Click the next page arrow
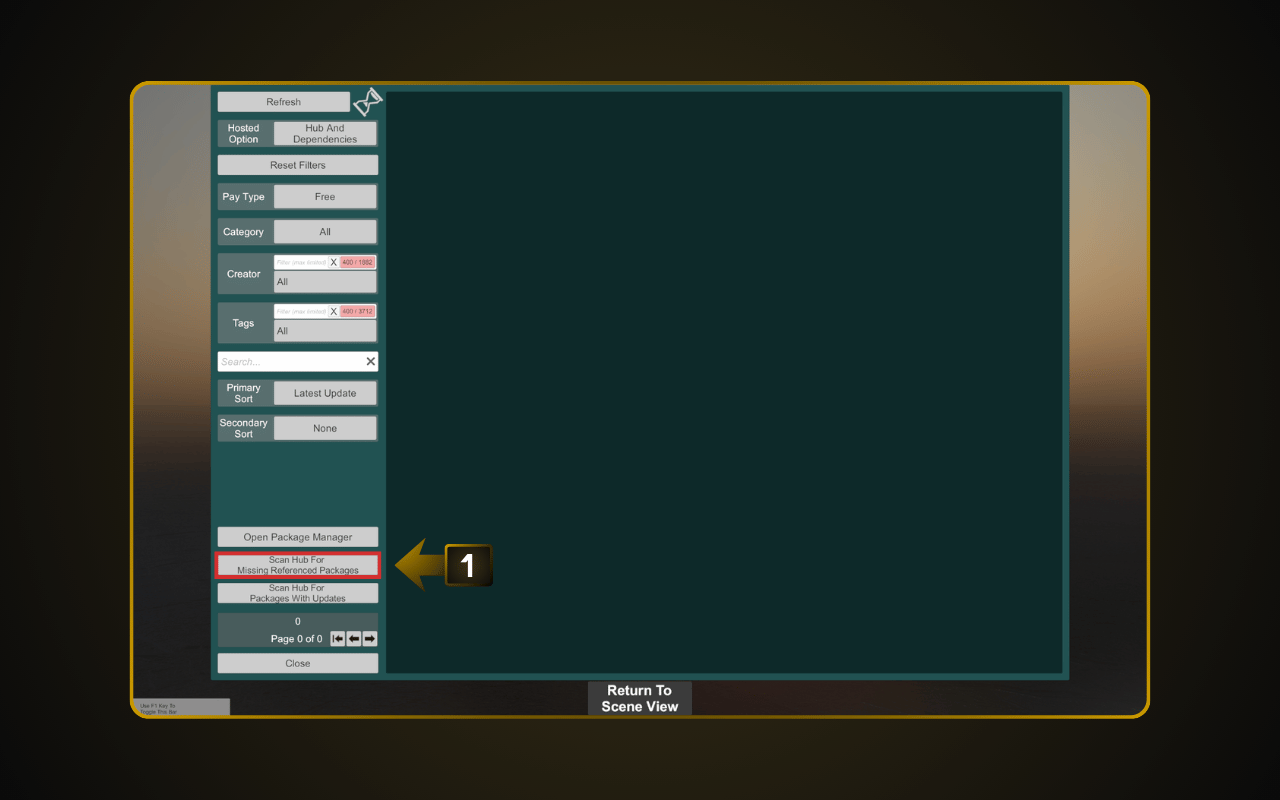This screenshot has width=1280, height=800. pos(370,639)
